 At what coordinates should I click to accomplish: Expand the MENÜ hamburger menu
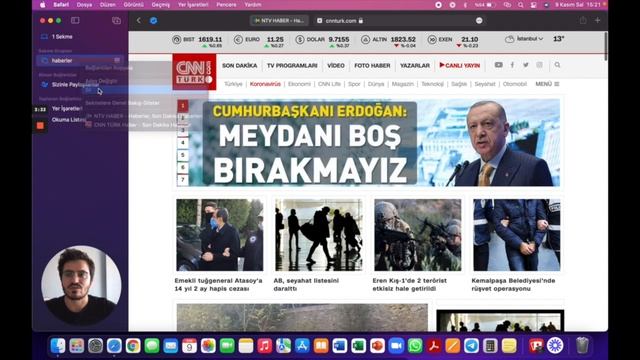click(547, 84)
